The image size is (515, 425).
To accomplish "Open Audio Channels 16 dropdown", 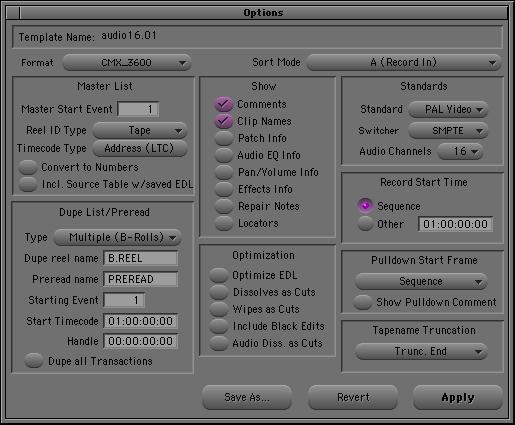I will (x=460, y=152).
